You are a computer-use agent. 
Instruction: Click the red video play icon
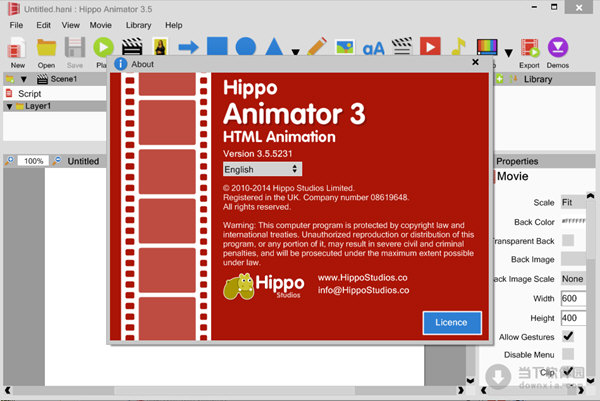click(x=430, y=47)
